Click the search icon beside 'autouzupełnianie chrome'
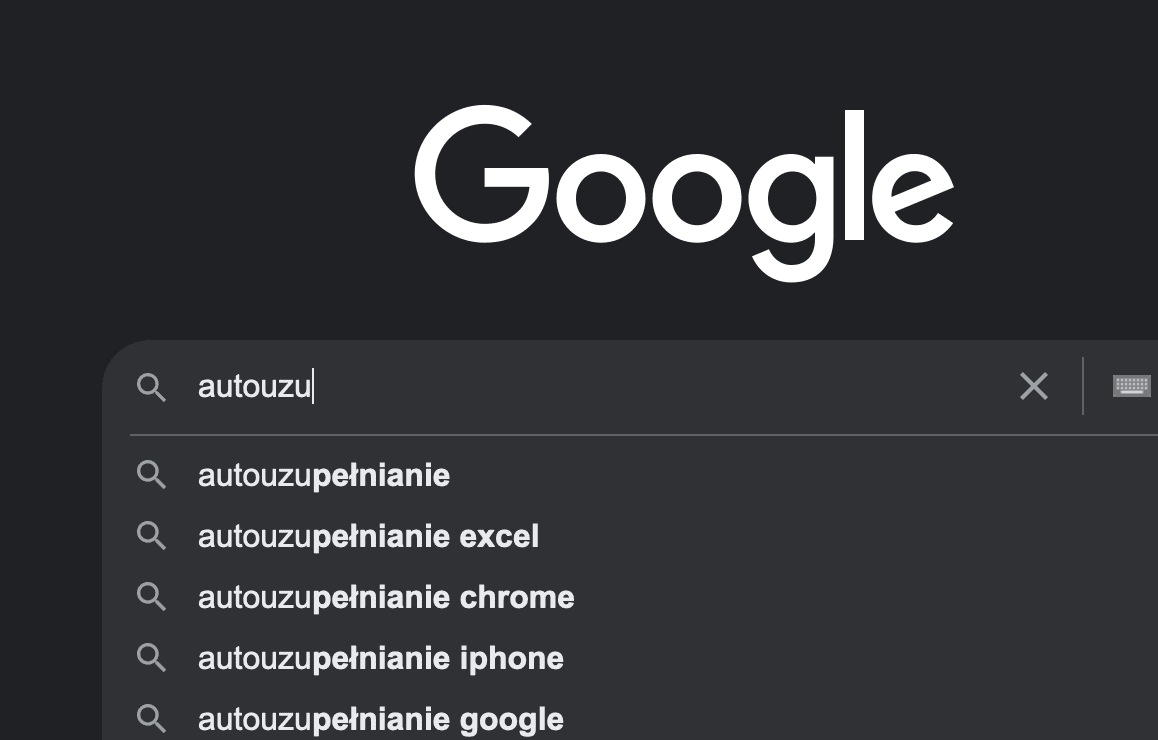The image size is (1158, 740). [x=152, y=597]
